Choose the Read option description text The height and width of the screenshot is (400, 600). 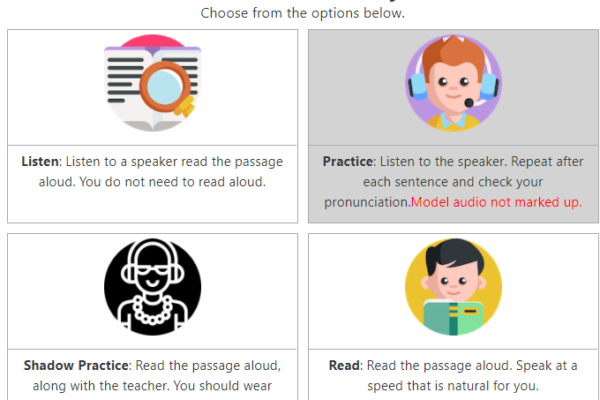453,376
